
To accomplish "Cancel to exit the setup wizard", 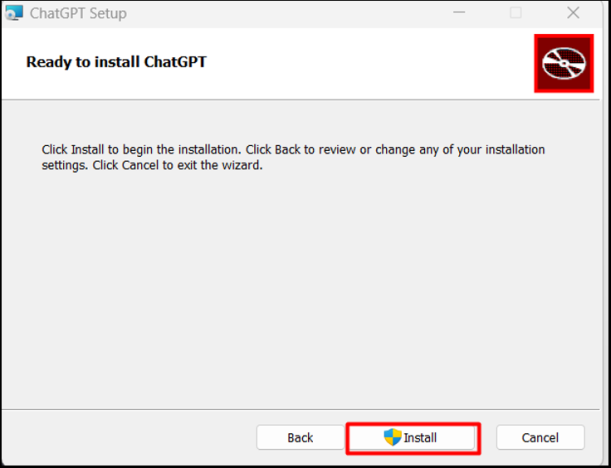I will click(x=540, y=437).
